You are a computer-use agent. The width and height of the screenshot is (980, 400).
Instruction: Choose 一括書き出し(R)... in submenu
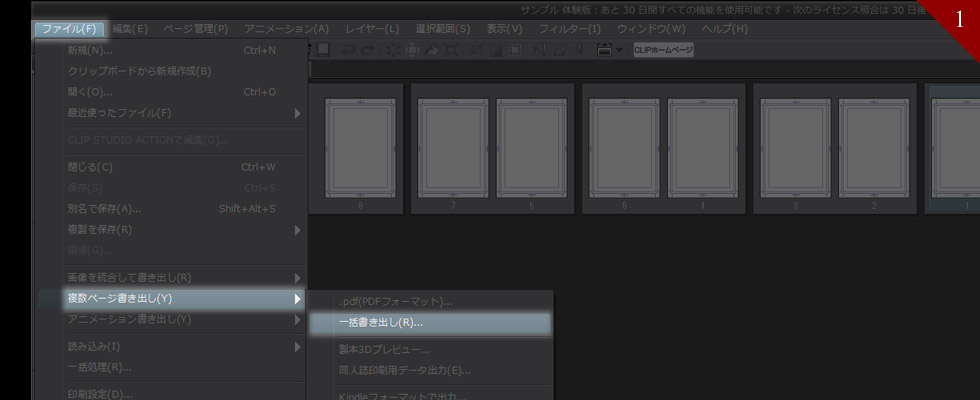point(430,323)
